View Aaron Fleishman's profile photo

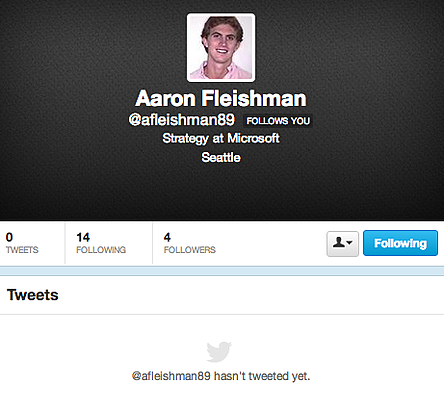(221, 47)
